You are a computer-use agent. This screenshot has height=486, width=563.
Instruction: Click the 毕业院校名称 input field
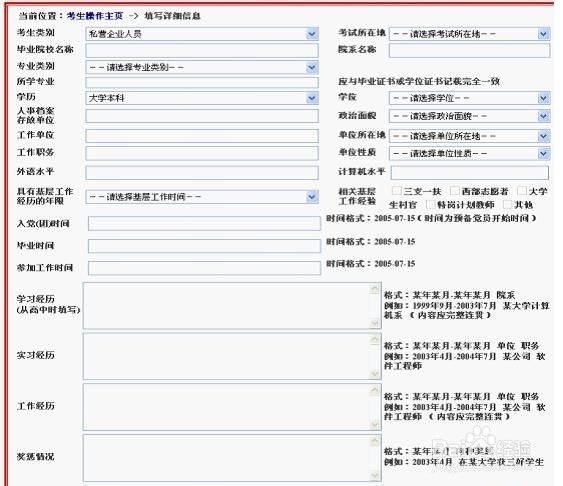pyautogui.click(x=202, y=51)
